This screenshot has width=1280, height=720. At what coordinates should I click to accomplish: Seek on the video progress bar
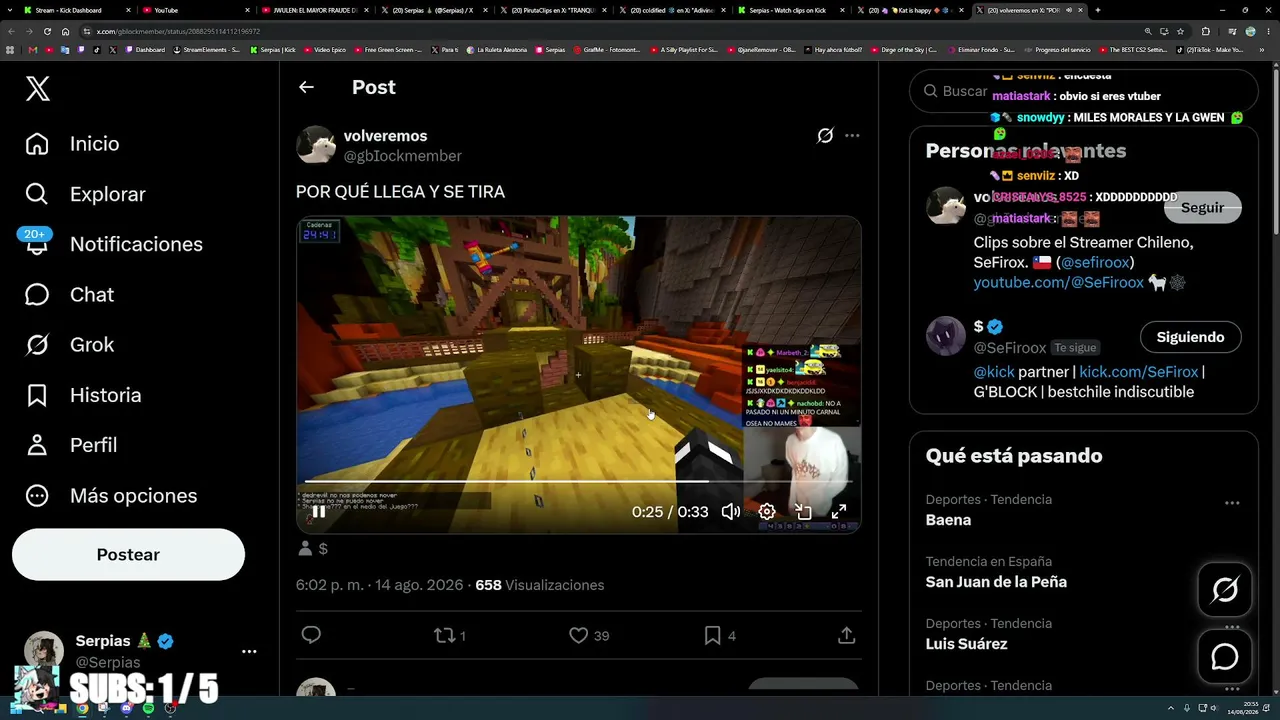578,481
